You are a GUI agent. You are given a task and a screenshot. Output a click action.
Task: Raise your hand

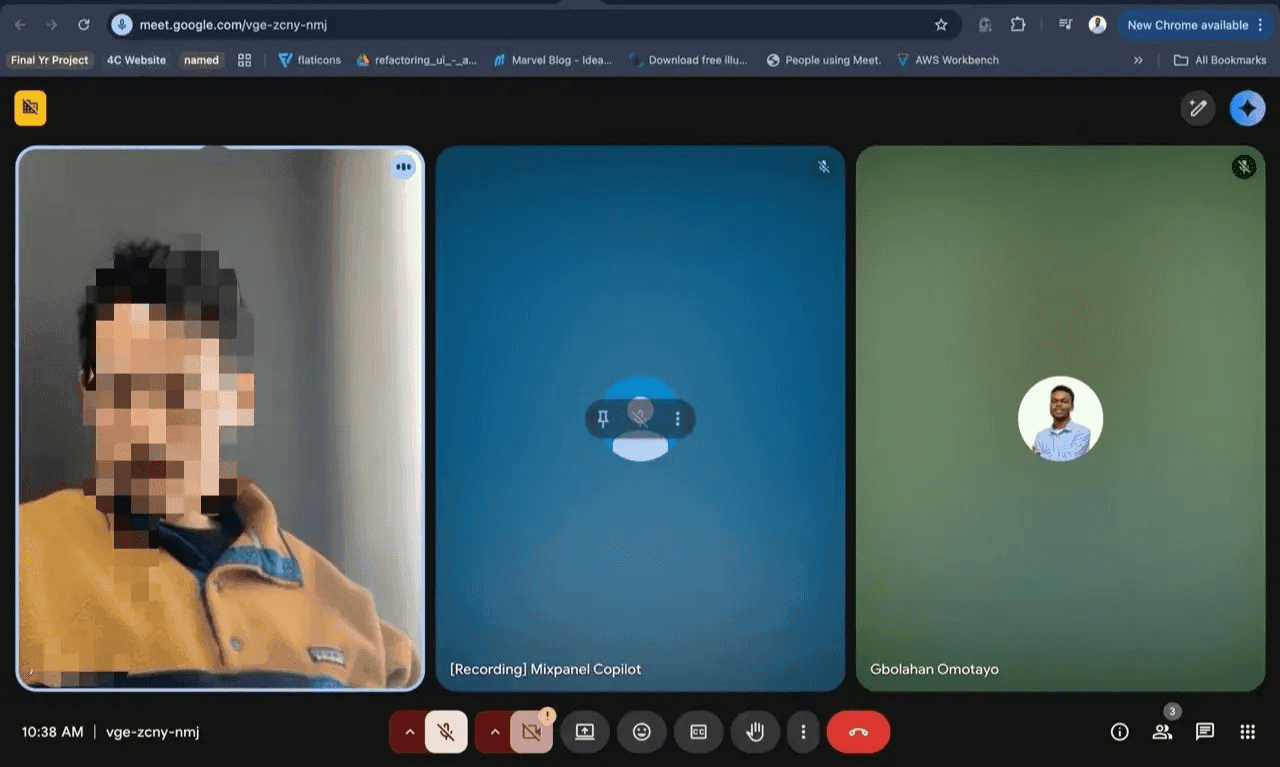coord(756,732)
